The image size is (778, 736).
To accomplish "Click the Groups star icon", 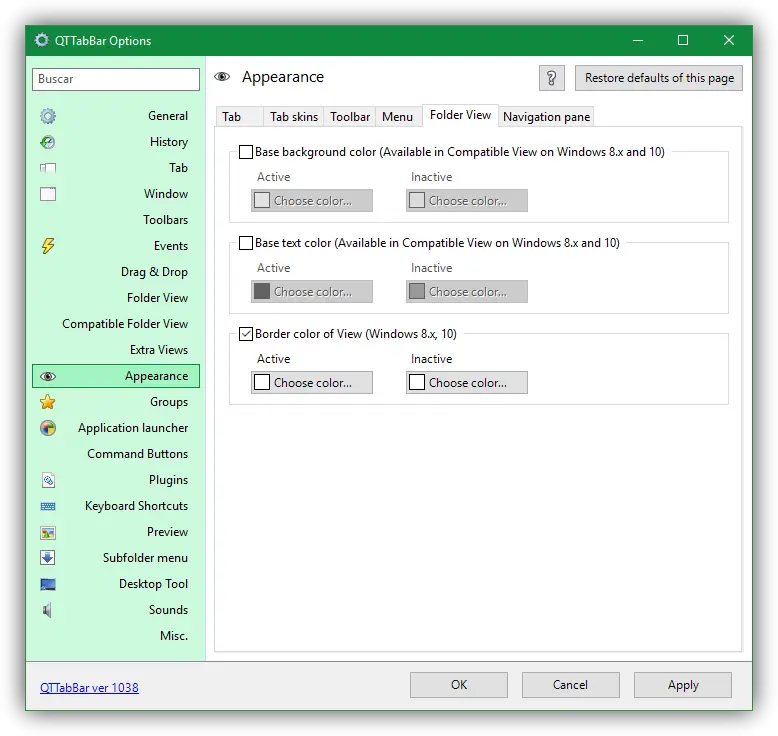I will point(48,402).
